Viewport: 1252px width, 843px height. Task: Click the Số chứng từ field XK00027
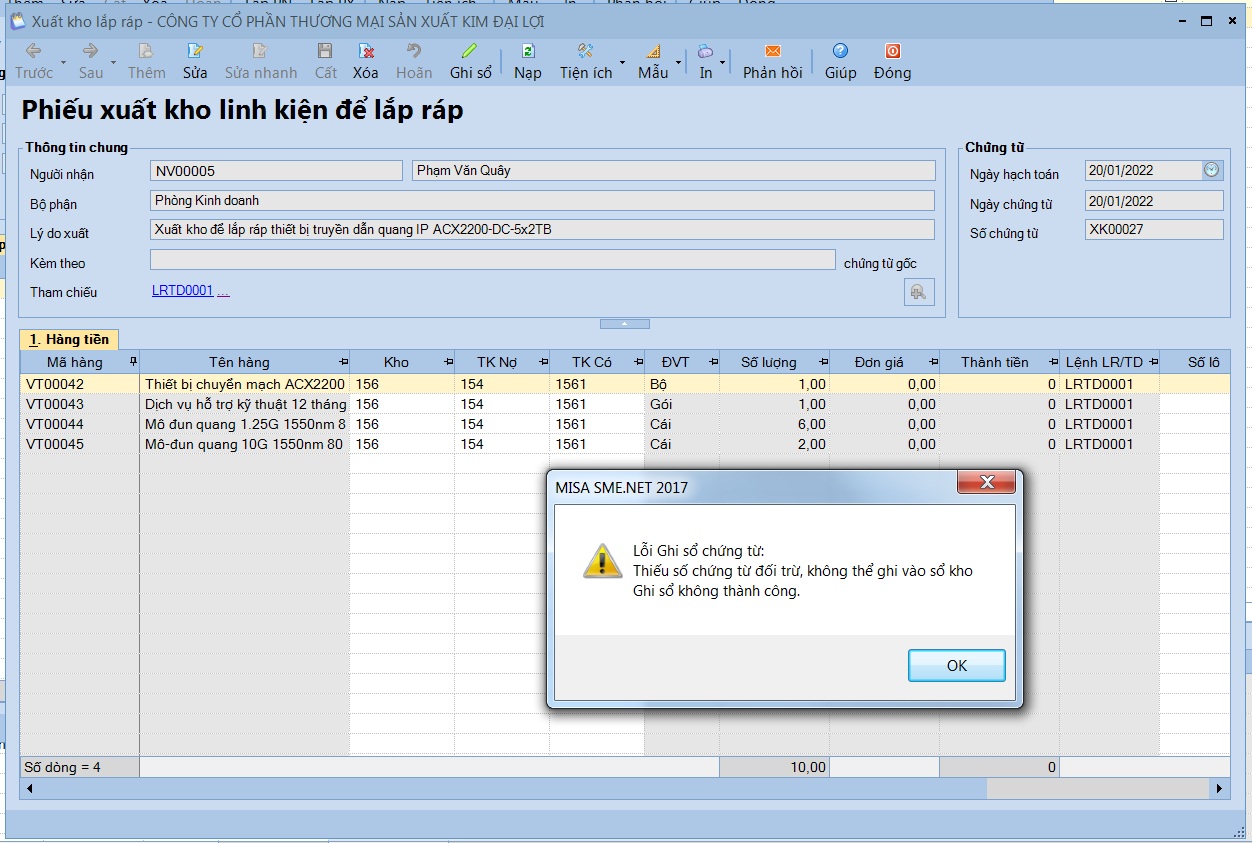tap(1154, 230)
